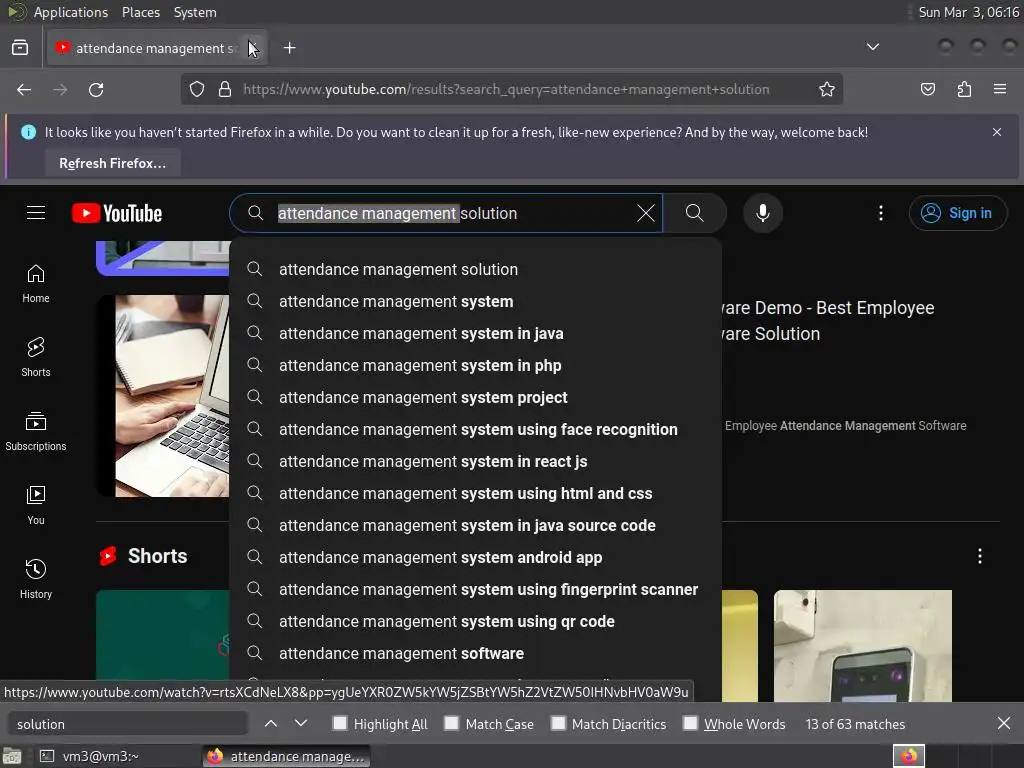This screenshot has width=1024, height=768.
Task: Open the You section in sidebar
Action: 36,505
